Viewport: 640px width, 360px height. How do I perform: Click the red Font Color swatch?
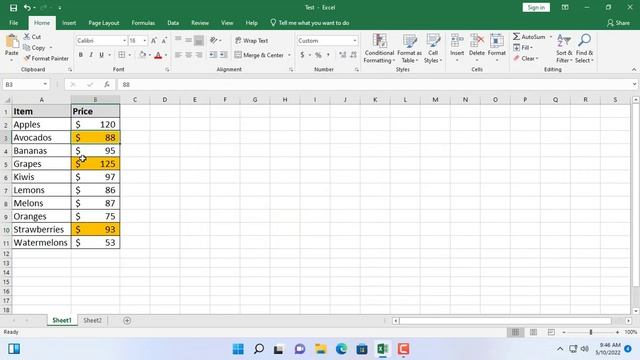click(x=158, y=55)
